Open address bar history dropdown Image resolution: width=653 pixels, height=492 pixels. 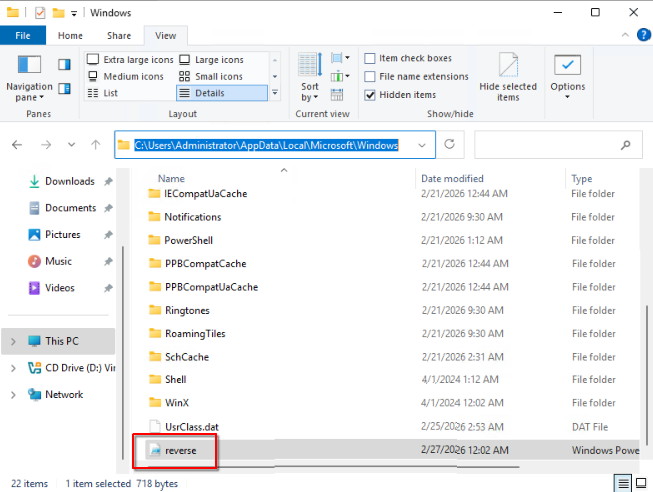coord(422,145)
